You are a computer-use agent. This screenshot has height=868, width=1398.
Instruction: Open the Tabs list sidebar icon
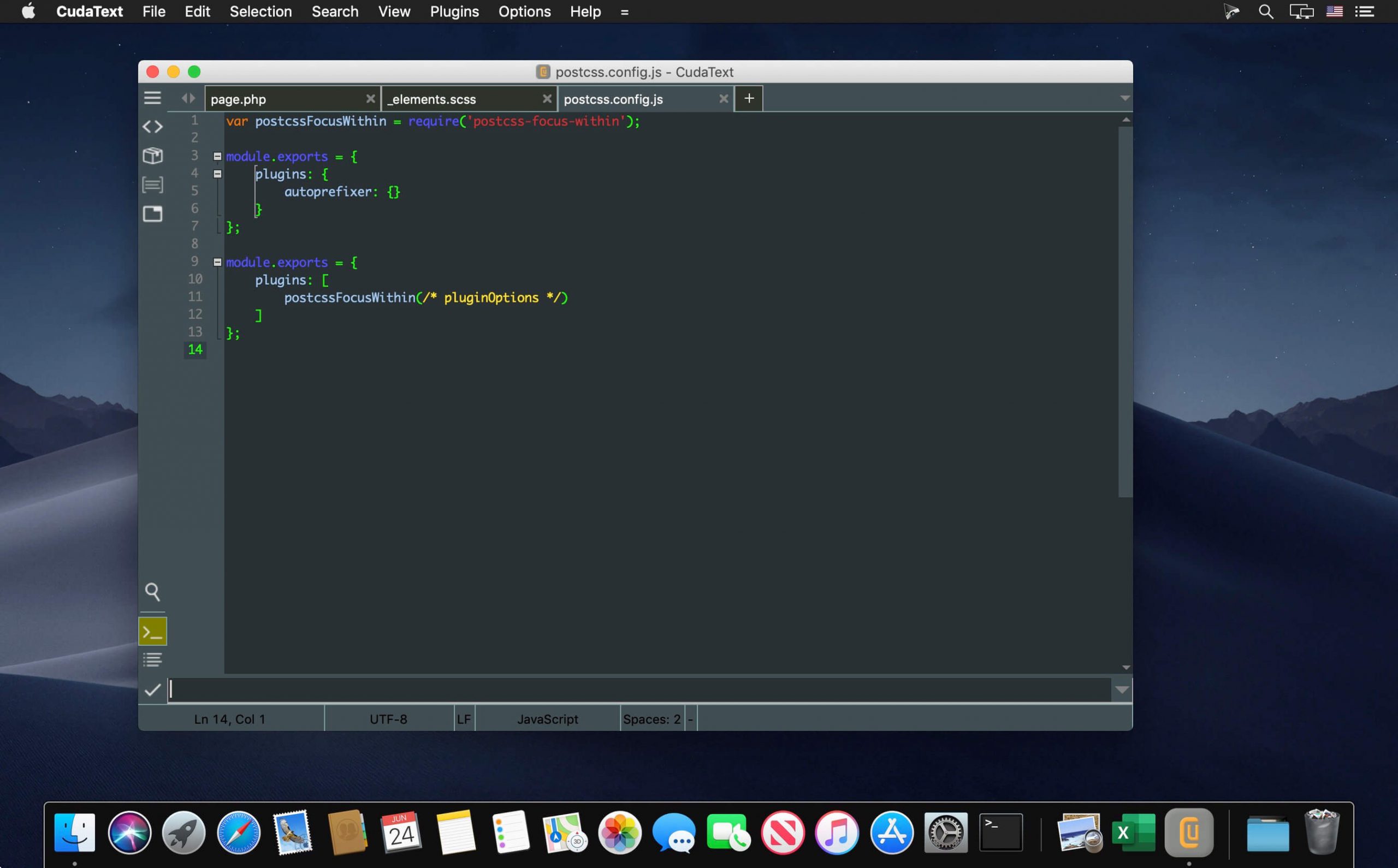[x=153, y=213]
